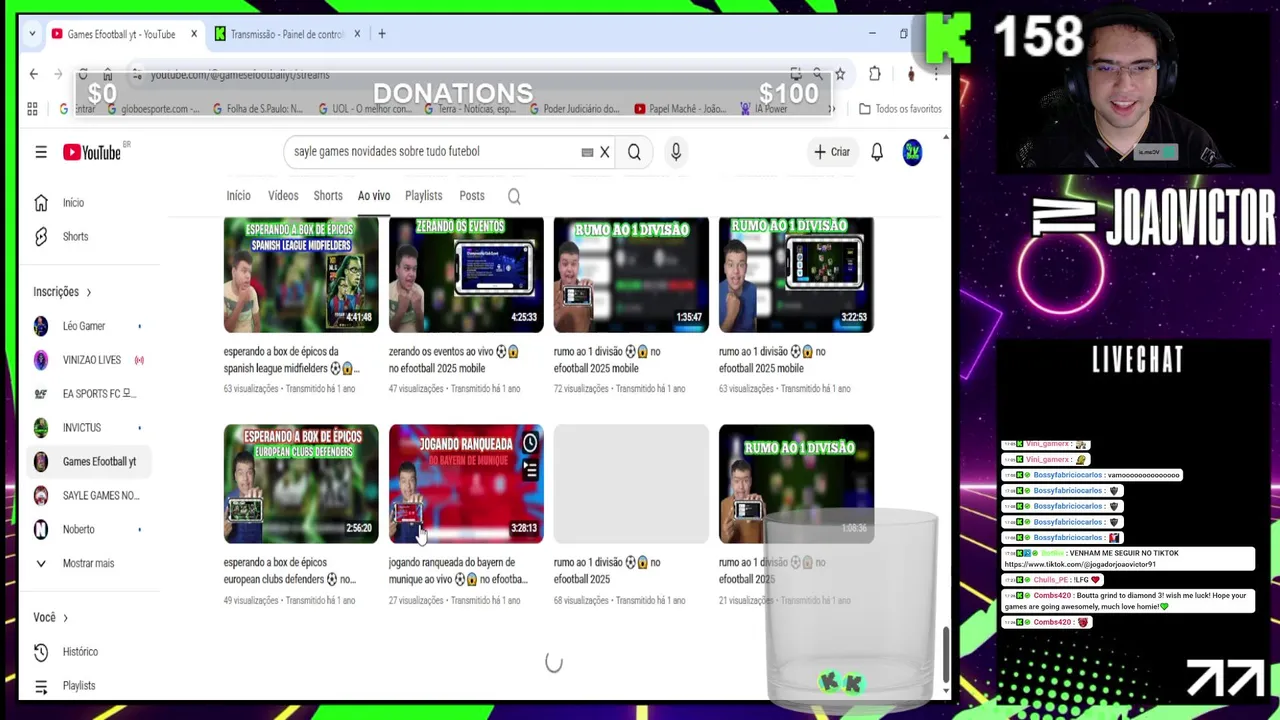This screenshot has width=1280, height=720.
Task: Open the account avatar menu
Action: click(912, 152)
